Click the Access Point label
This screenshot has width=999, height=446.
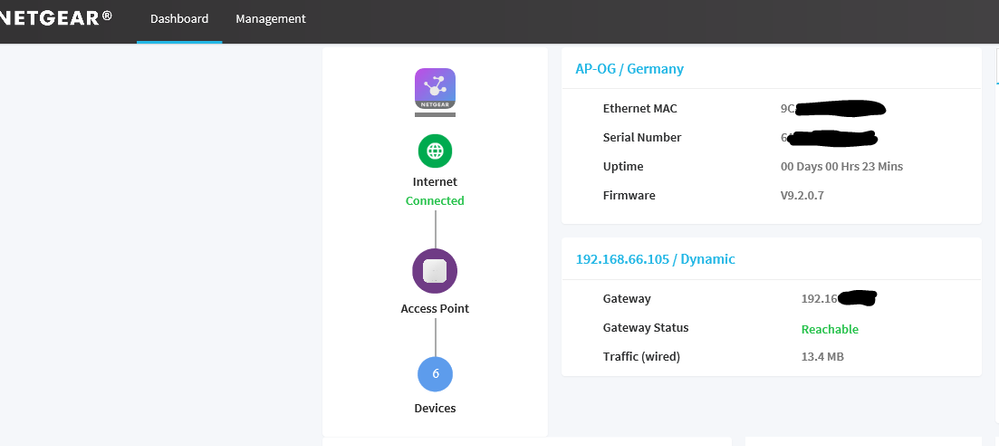tap(435, 309)
